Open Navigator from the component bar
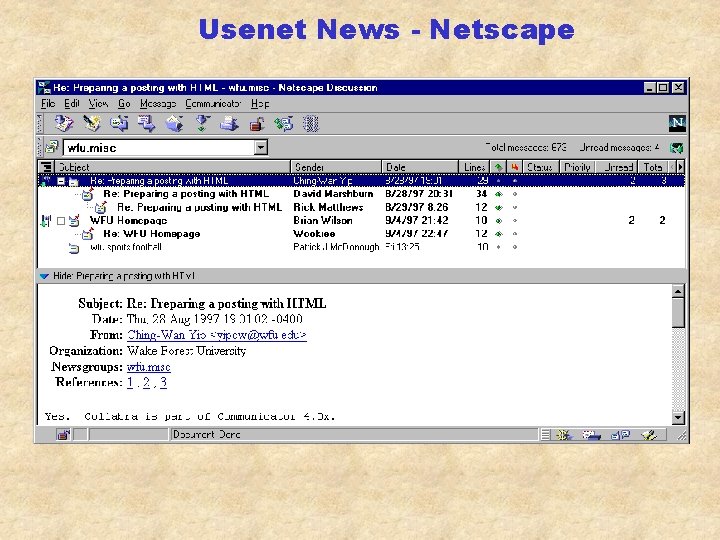This screenshot has width=720, height=540. pos(563,434)
